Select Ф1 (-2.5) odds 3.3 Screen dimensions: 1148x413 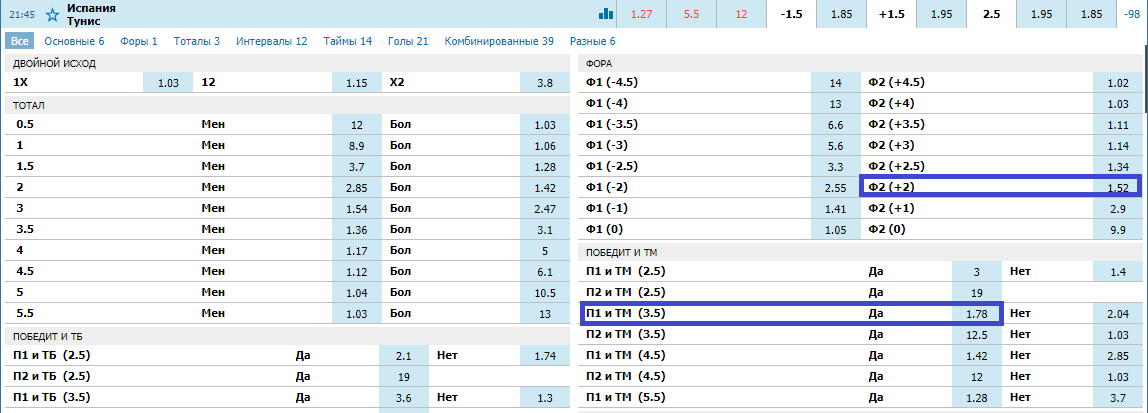tap(836, 167)
